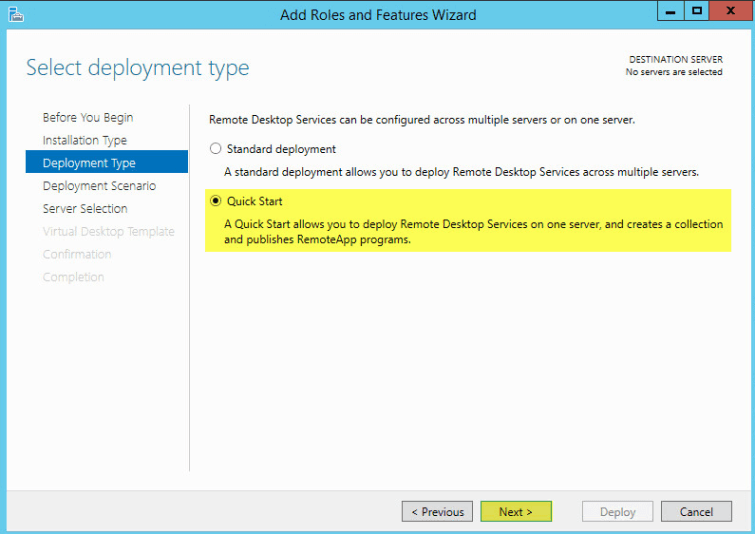Go to the Before You Begin step

pyautogui.click(x=88, y=118)
